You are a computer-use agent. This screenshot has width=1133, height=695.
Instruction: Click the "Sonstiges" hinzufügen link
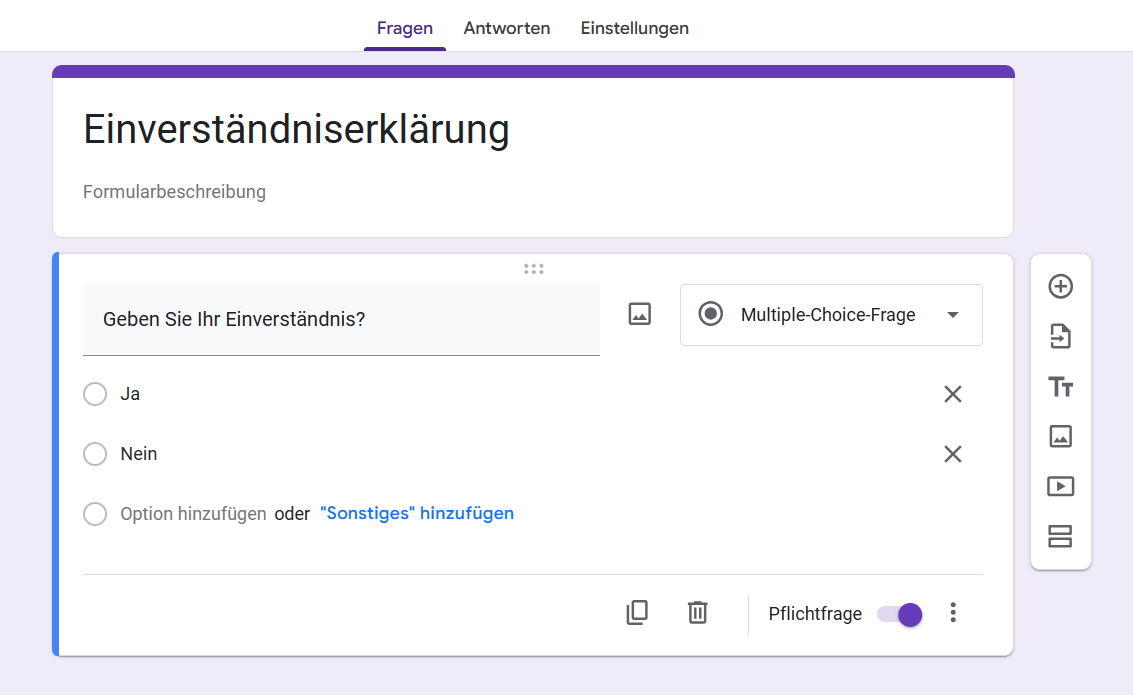click(417, 514)
